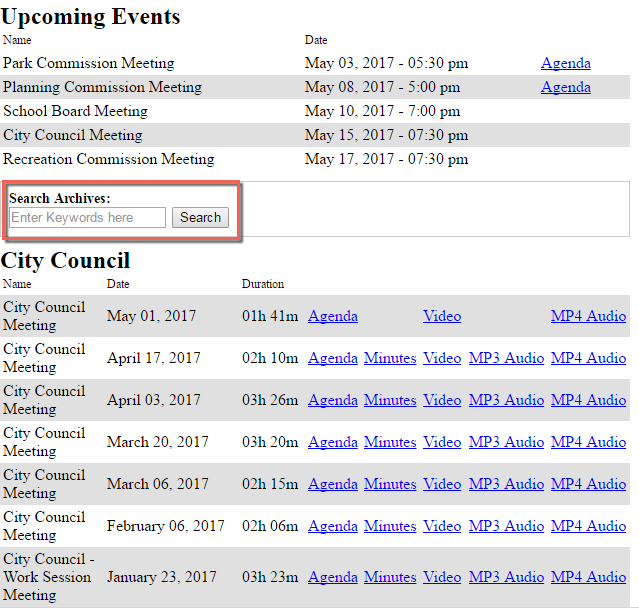Watch Video of April 03, 2017 meeting
639x608 pixels.
pyautogui.click(x=442, y=400)
